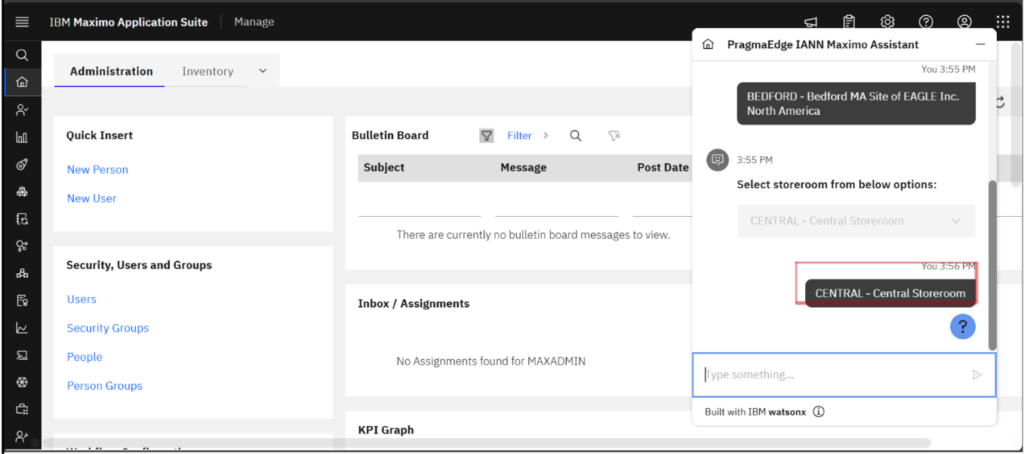Open the line graph icon in sidebar

pyautogui.click(x=22, y=328)
